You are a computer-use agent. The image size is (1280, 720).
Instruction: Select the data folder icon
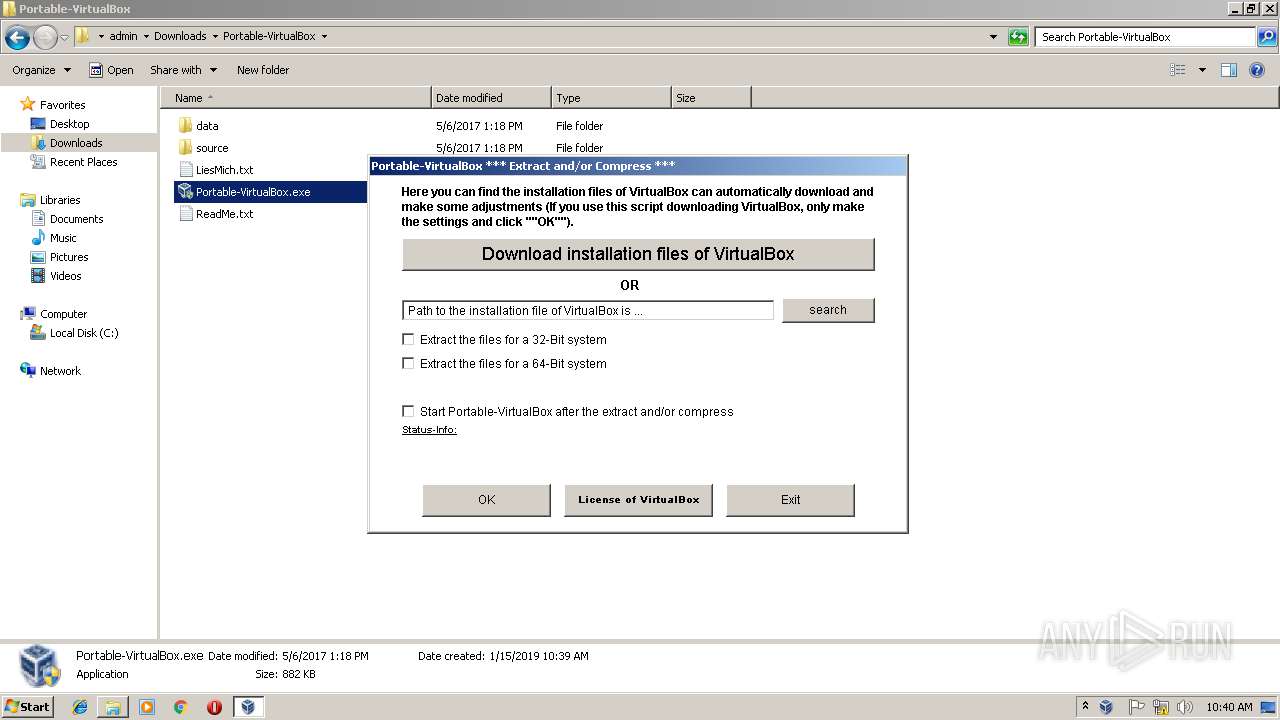185,126
